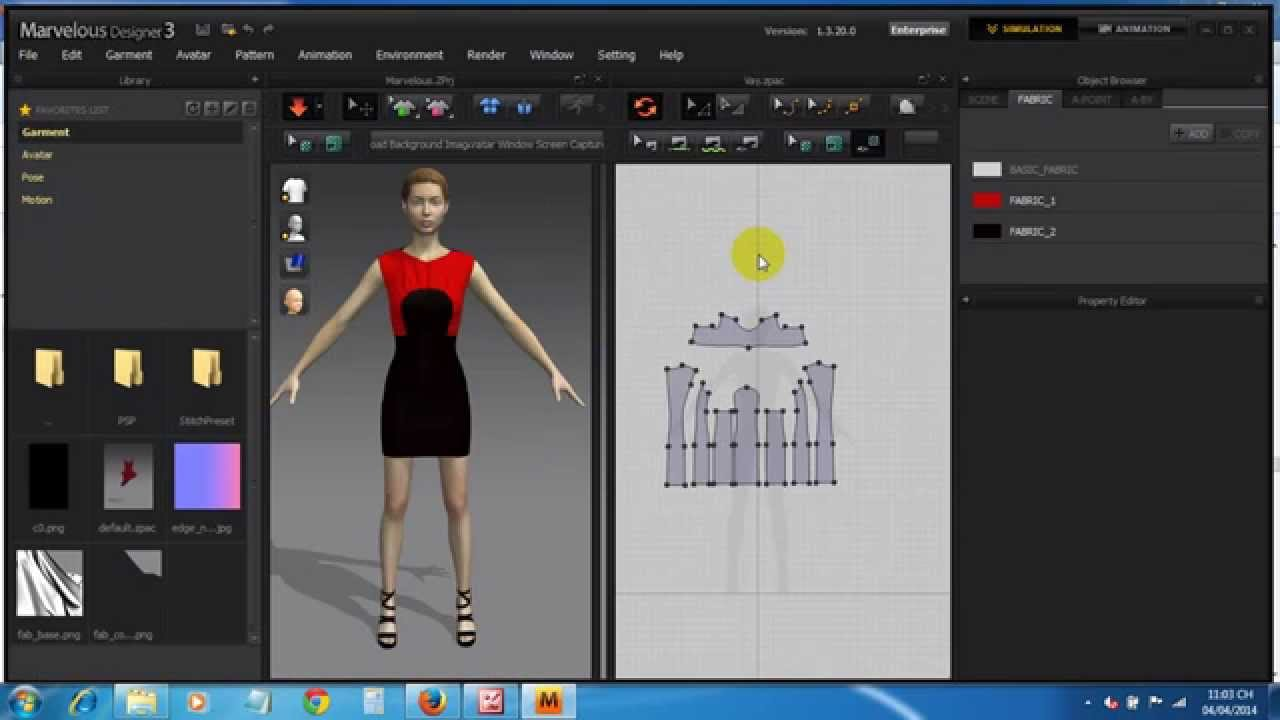The height and width of the screenshot is (720, 1280).
Task: Toggle ANIMATION mode button
Action: (x=1134, y=29)
